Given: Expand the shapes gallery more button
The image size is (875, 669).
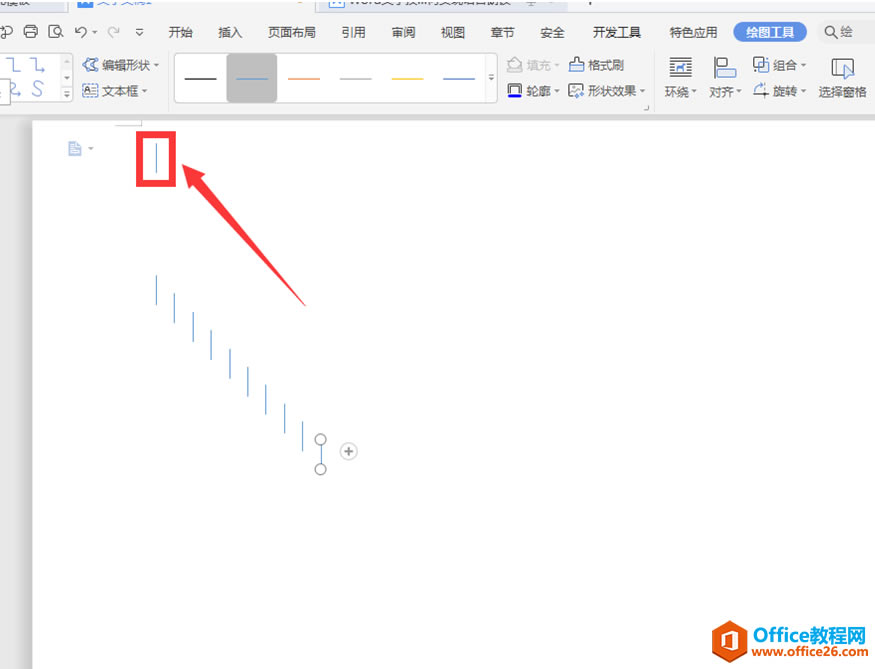Looking at the screenshot, I should tap(67, 94).
